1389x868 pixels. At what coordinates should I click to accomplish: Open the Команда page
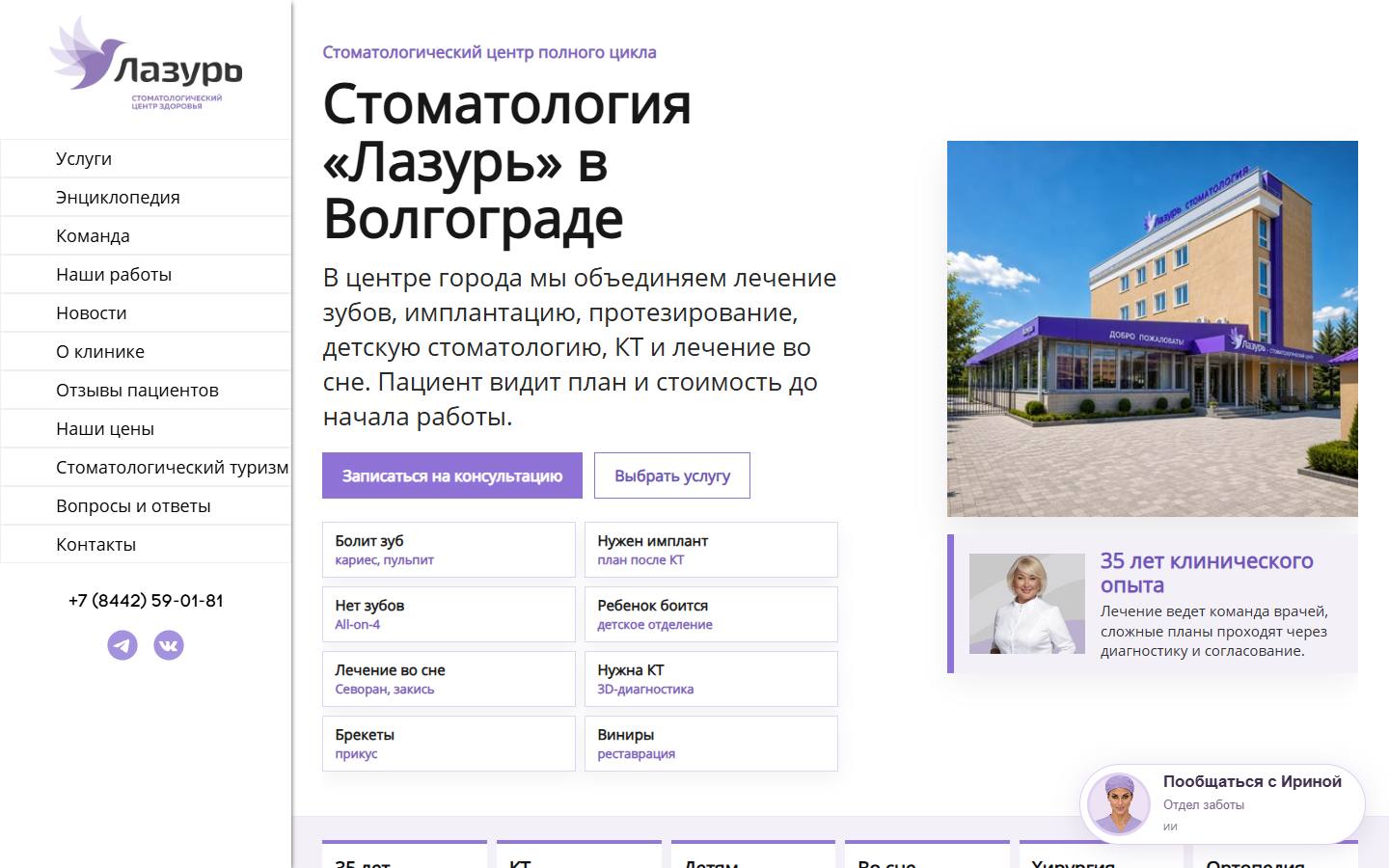pos(146,236)
